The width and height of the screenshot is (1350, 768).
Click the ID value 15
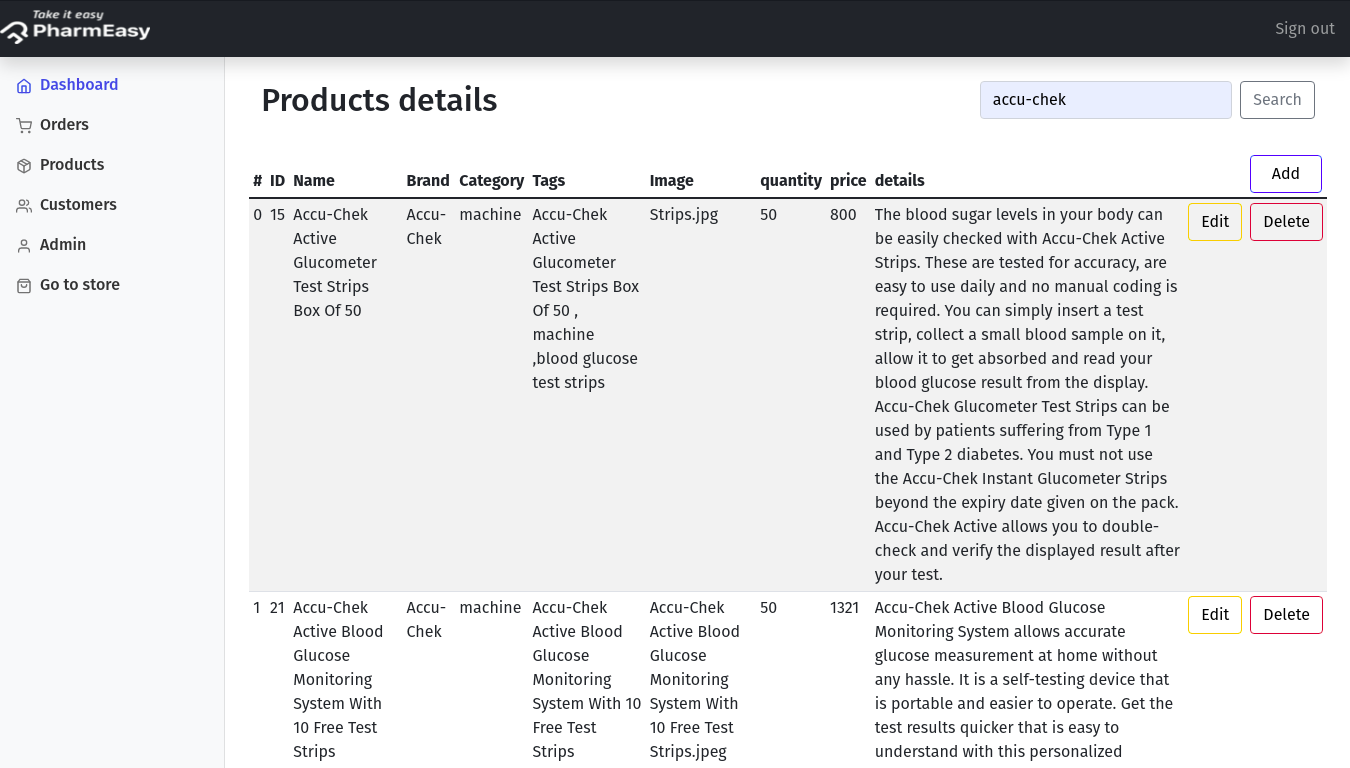pyautogui.click(x=277, y=215)
